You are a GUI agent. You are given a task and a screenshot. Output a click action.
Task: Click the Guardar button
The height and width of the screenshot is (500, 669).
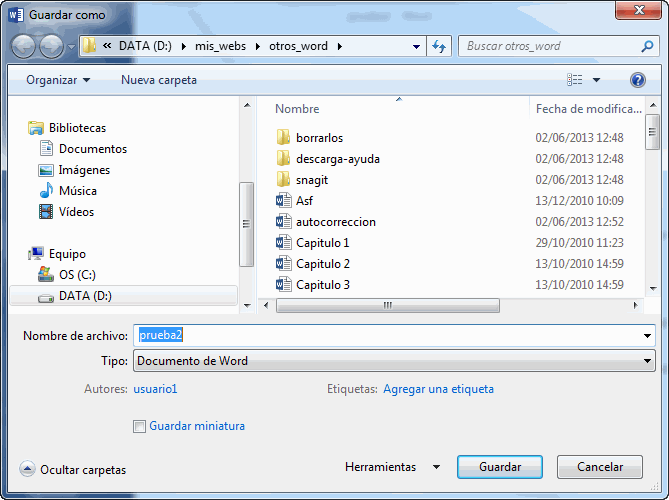coord(499,467)
